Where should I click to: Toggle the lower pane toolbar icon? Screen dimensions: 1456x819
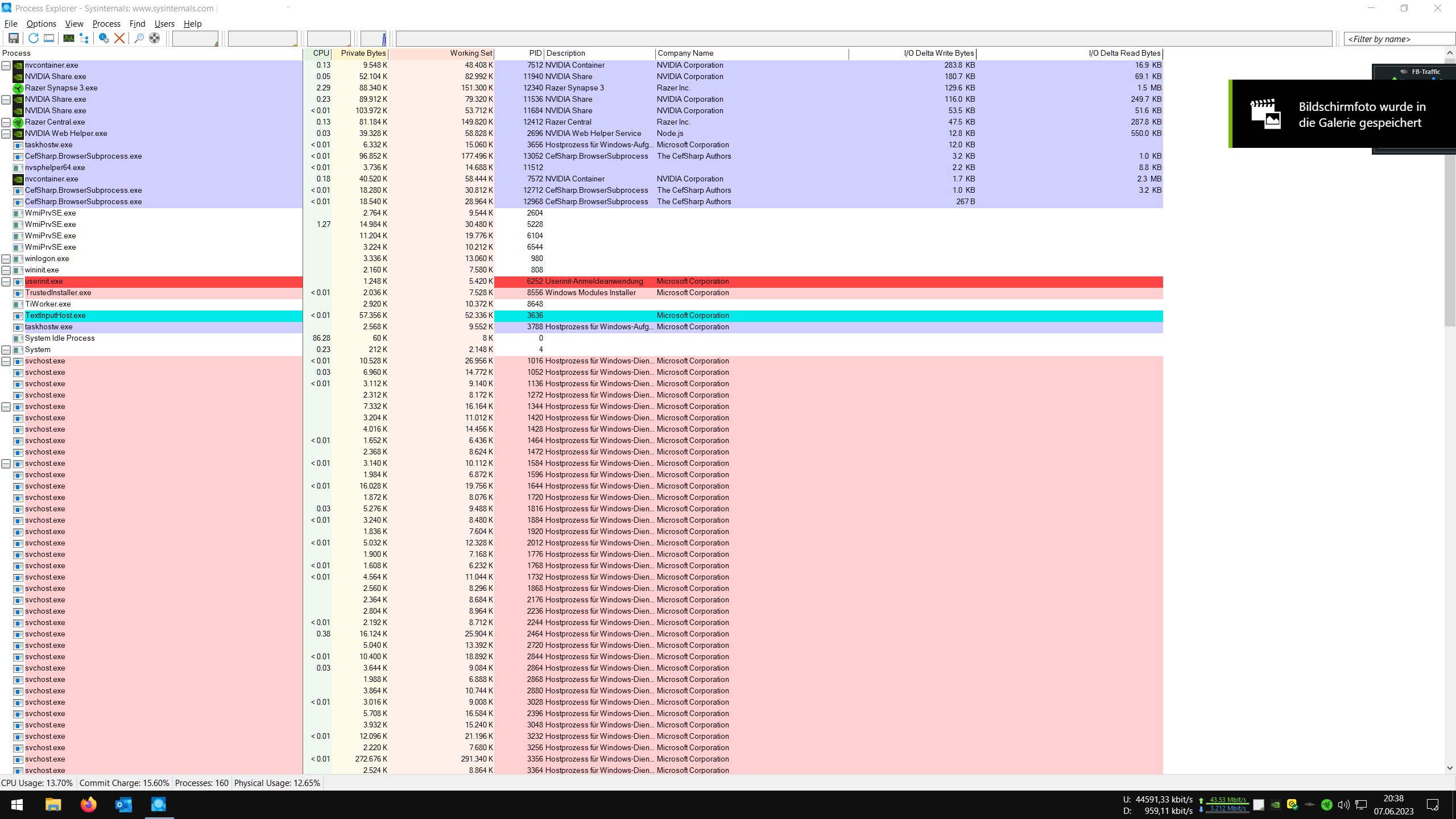[49, 38]
